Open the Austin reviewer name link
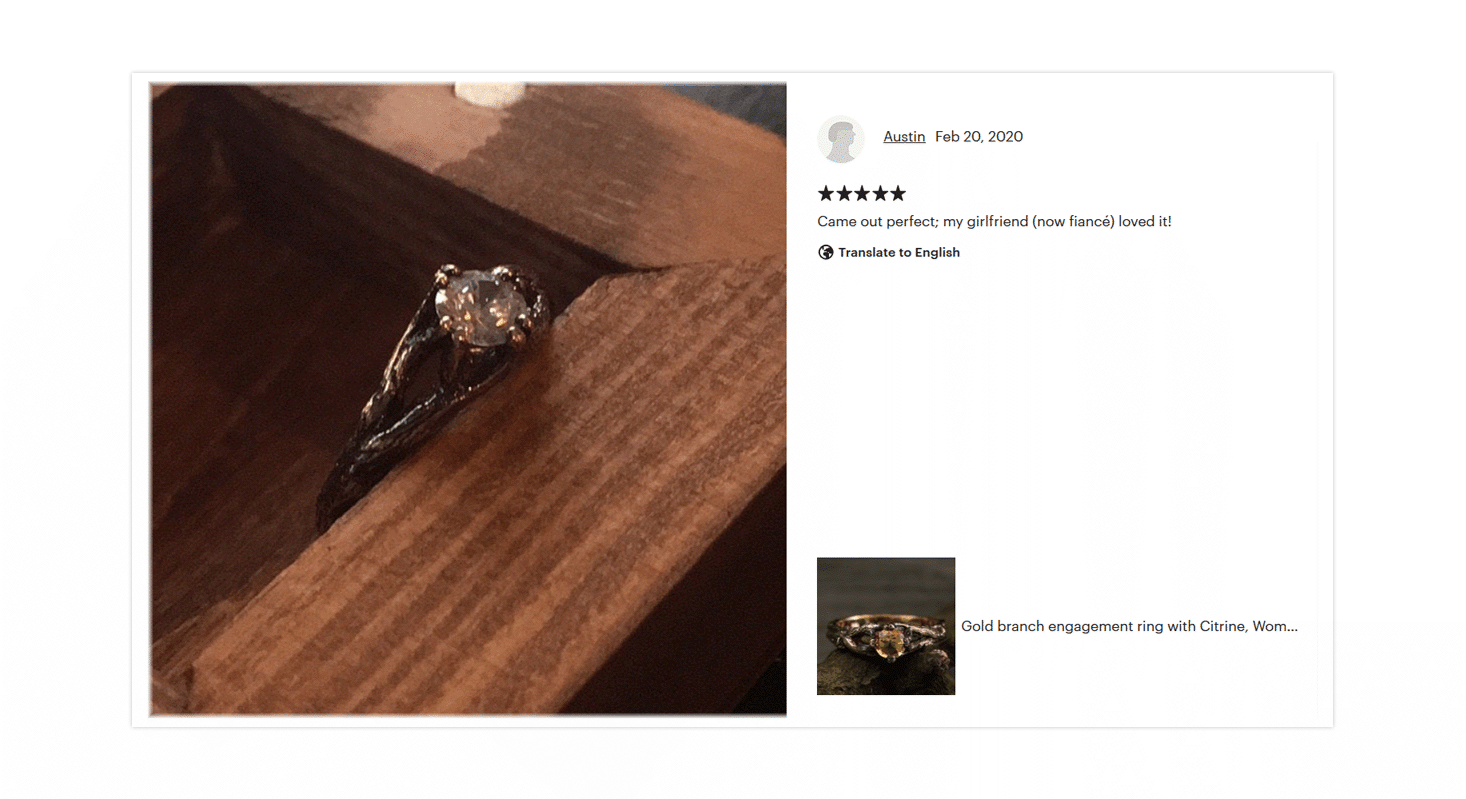This screenshot has height=799, width=1466. (x=904, y=136)
